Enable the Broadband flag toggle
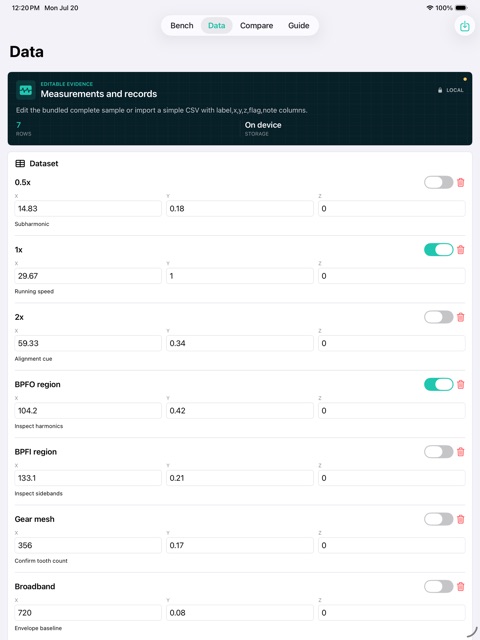Viewport: 480px width, 640px height. 438,587
